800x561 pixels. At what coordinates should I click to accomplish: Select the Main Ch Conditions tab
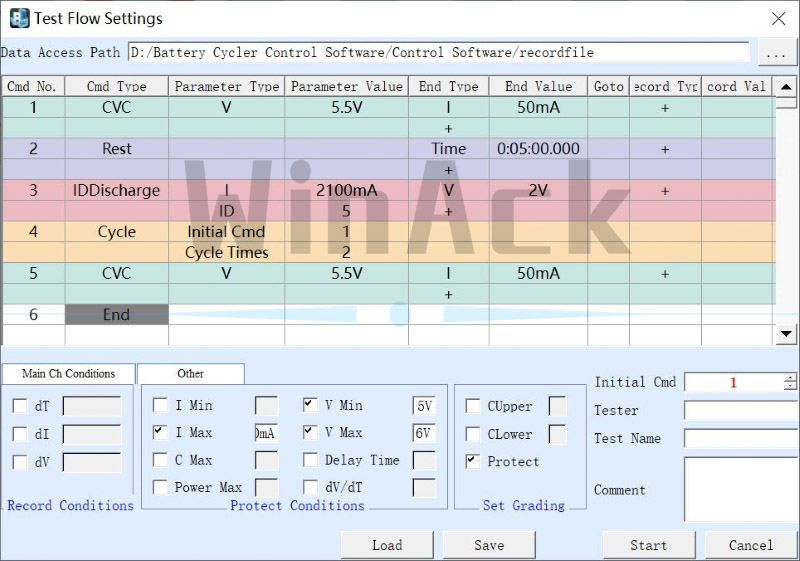point(68,374)
